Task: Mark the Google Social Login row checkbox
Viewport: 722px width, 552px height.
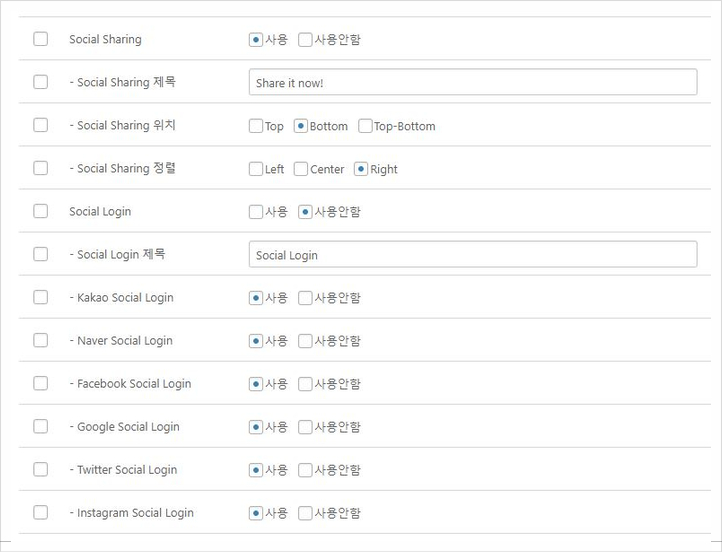Action: 40,426
